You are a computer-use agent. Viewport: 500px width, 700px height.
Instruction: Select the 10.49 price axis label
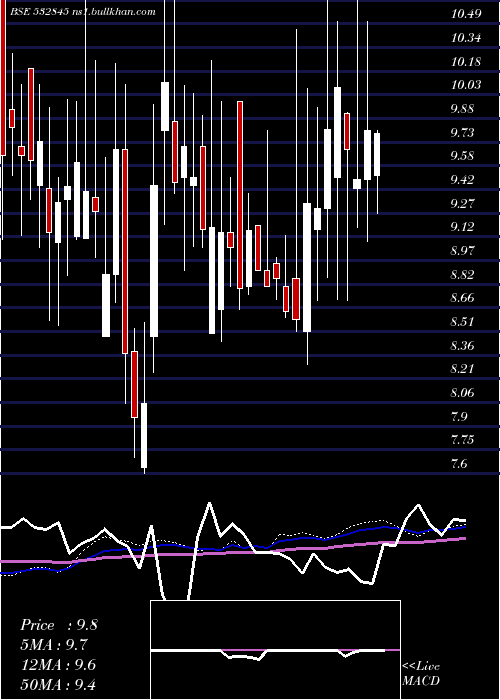[466, 14]
